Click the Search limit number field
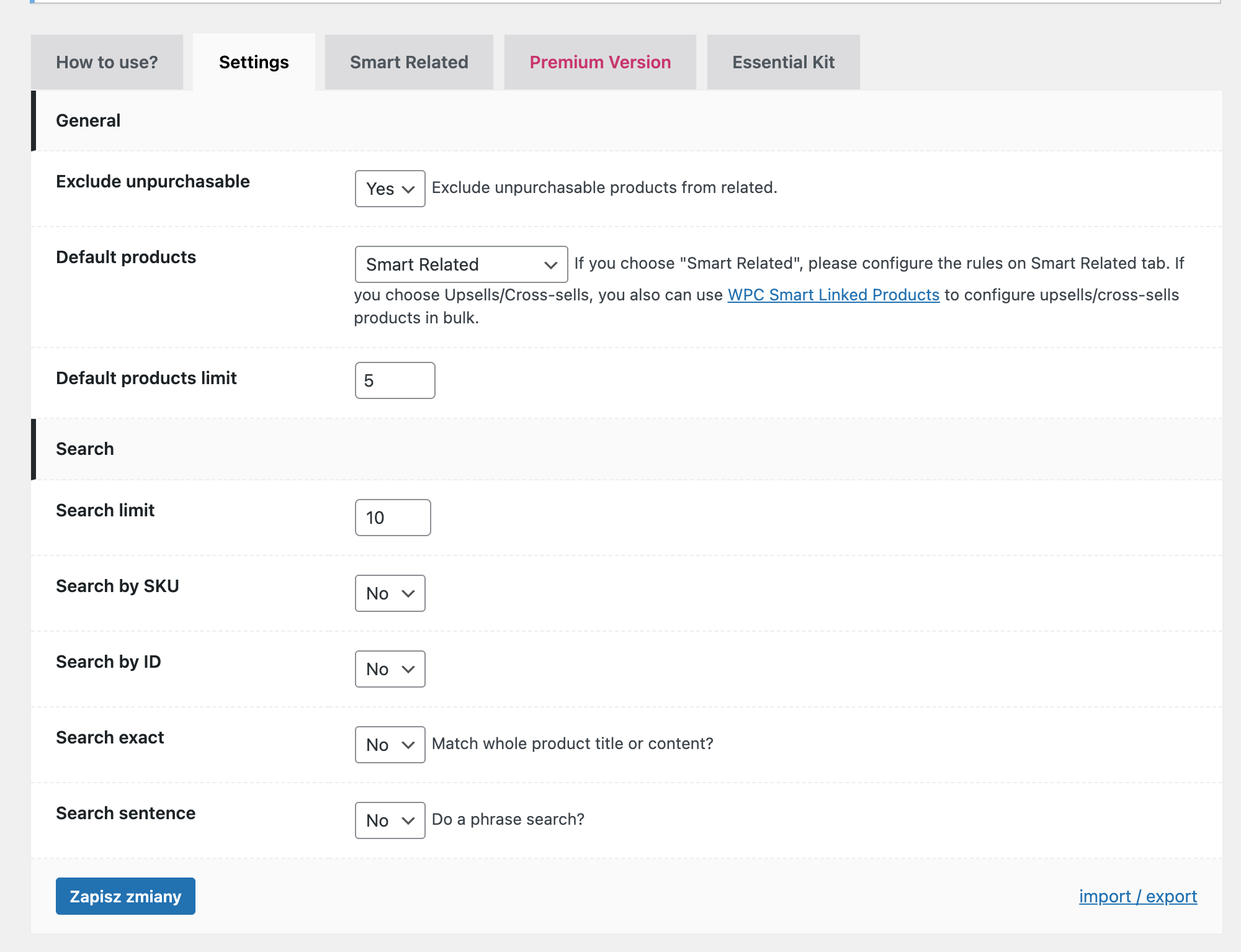Screen dimensions: 1241x952 point(392,518)
